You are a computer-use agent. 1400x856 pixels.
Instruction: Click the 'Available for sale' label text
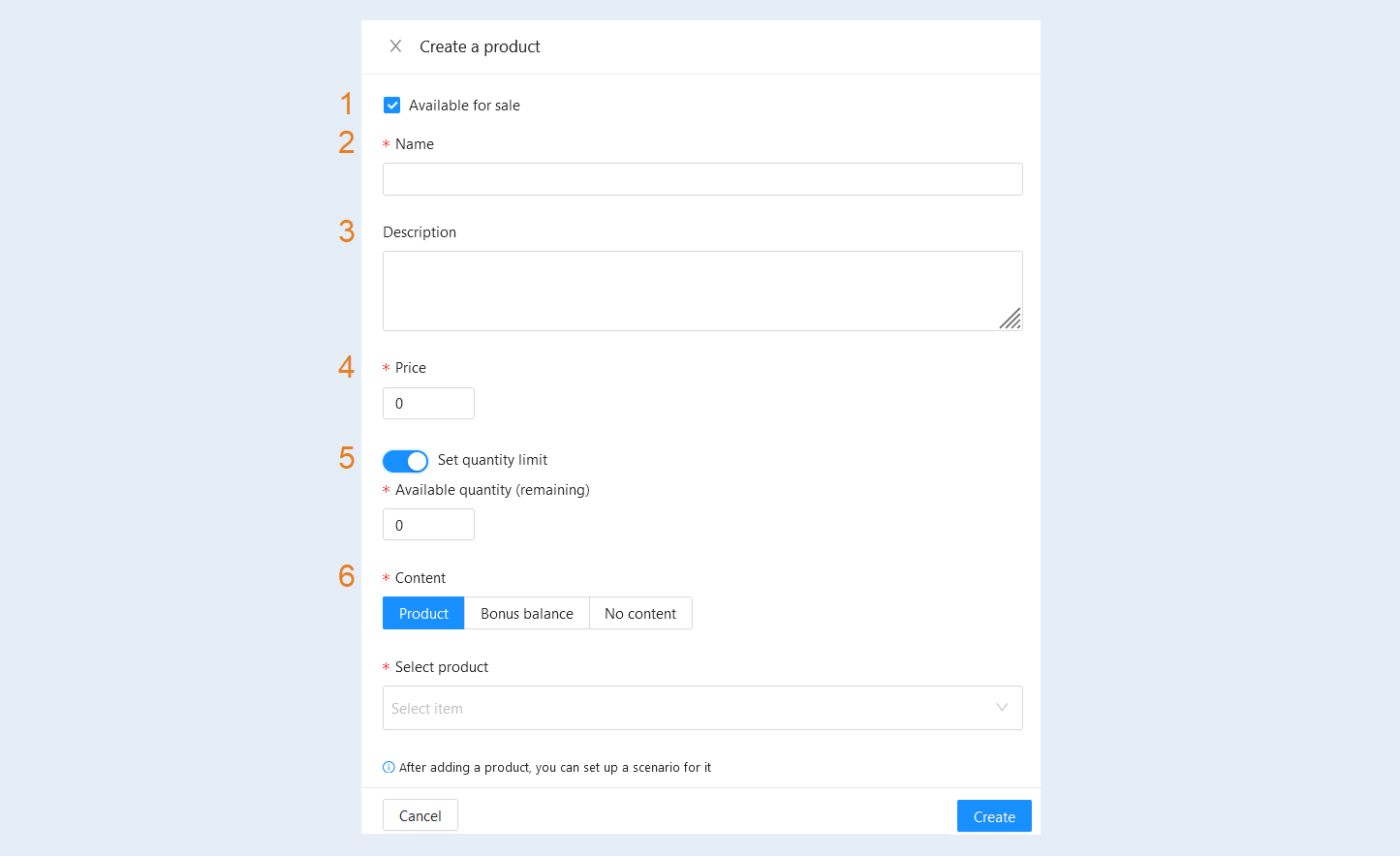click(x=464, y=106)
